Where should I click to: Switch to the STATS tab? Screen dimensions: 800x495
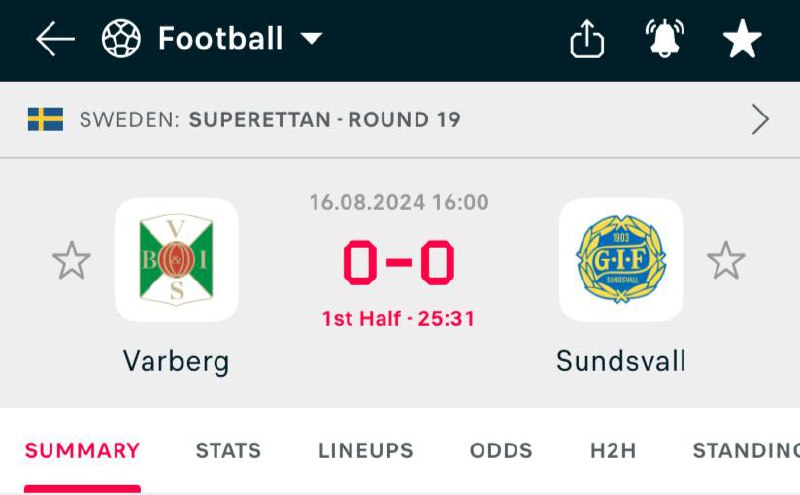point(228,451)
